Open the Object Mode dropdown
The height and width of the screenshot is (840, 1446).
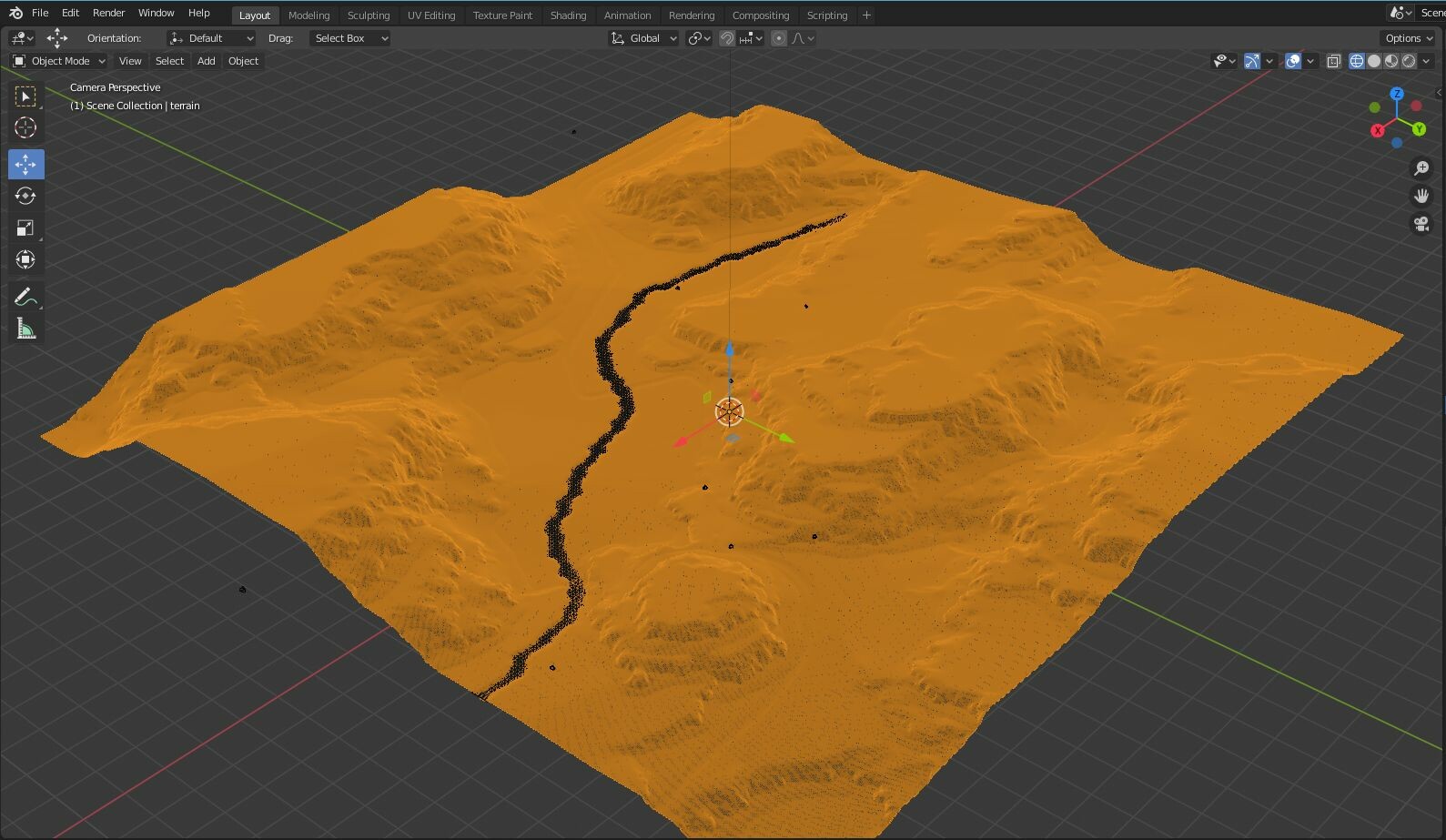(x=59, y=61)
